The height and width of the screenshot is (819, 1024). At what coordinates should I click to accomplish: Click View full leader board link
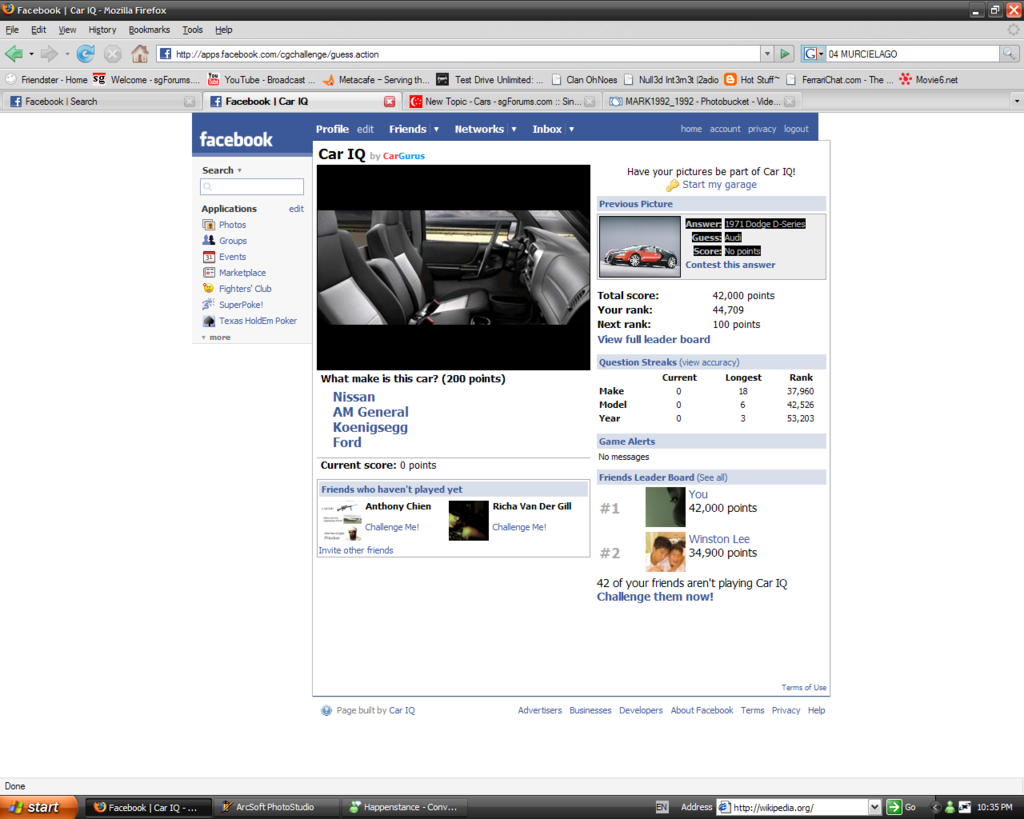(653, 340)
